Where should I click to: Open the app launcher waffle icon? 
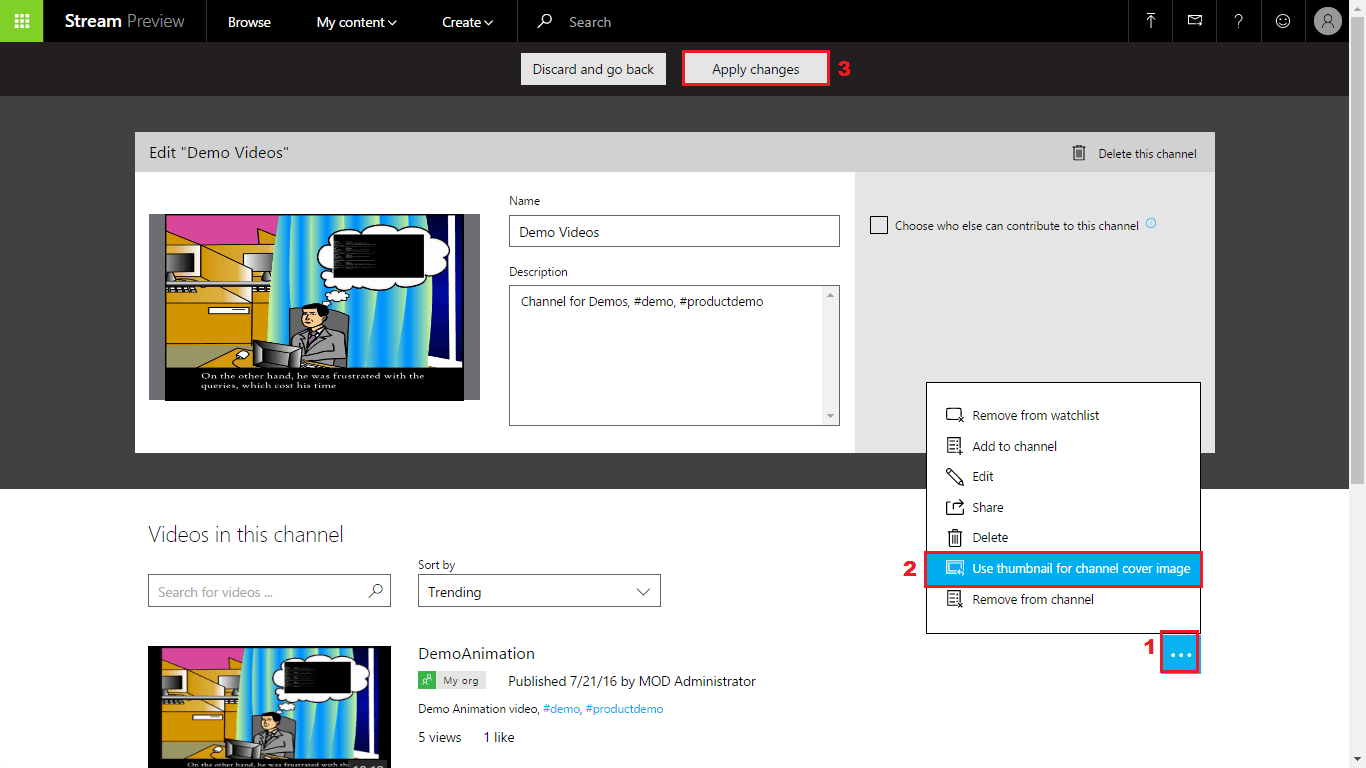click(x=21, y=21)
